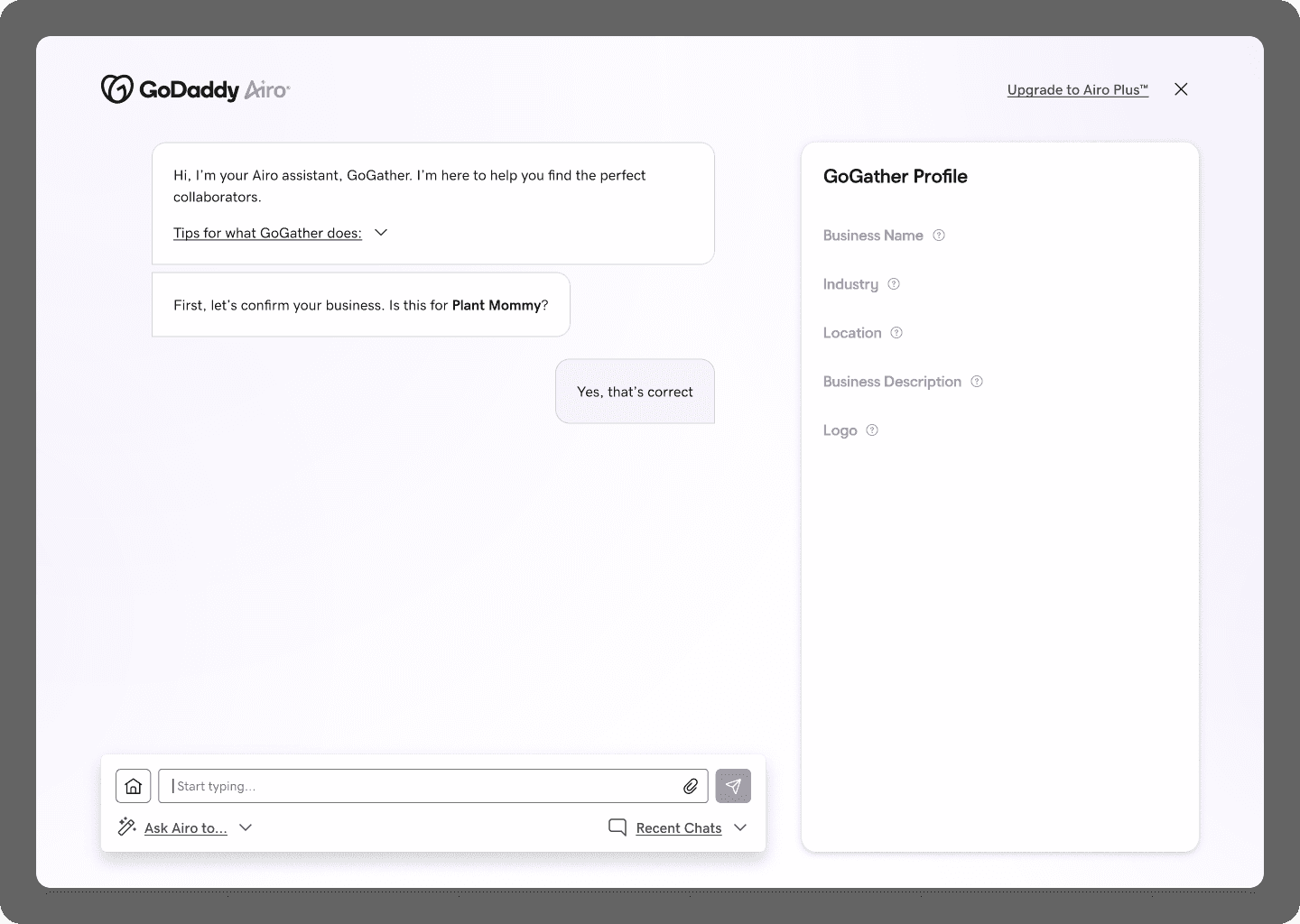Click the help icon next to Industry

pos(894,284)
